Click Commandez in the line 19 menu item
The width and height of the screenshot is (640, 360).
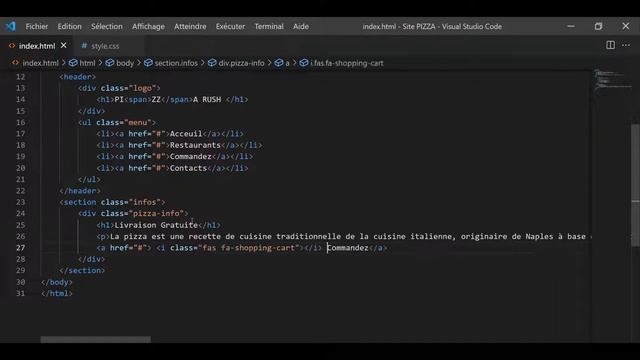tap(191, 157)
